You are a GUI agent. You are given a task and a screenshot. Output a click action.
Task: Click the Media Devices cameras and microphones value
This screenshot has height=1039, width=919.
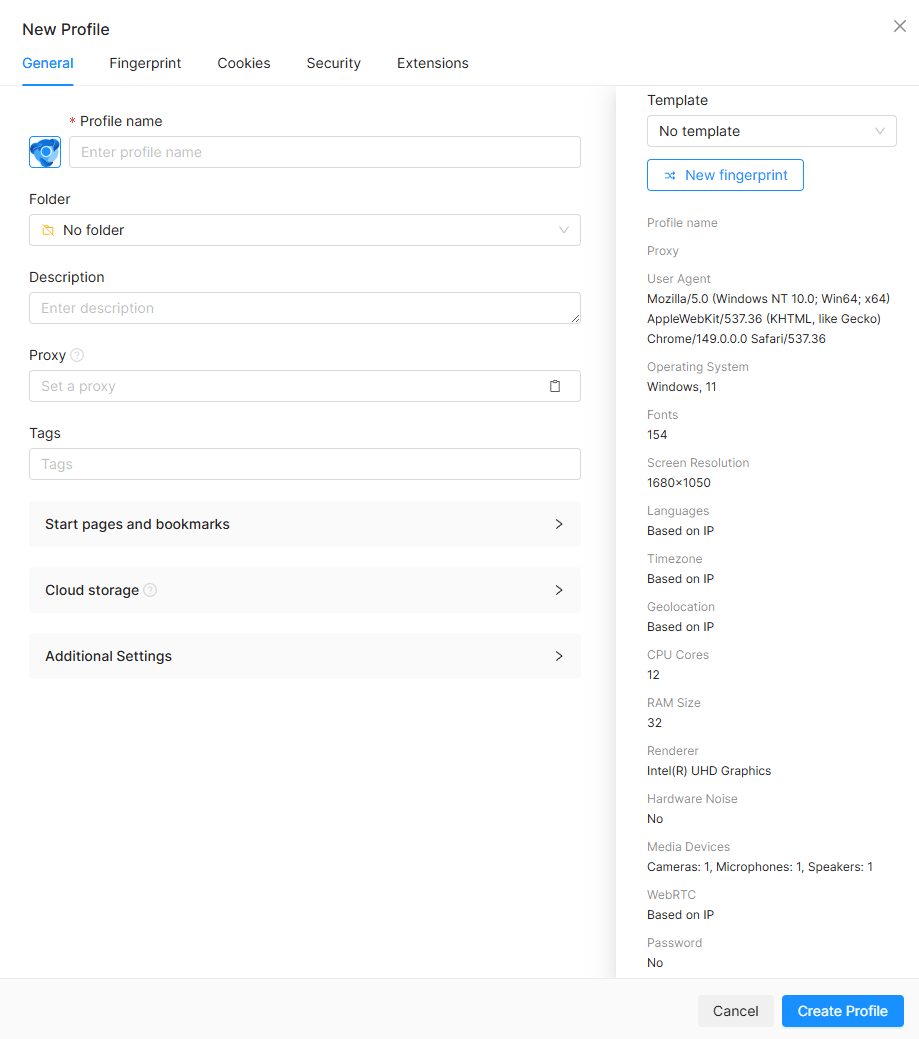[x=760, y=867]
